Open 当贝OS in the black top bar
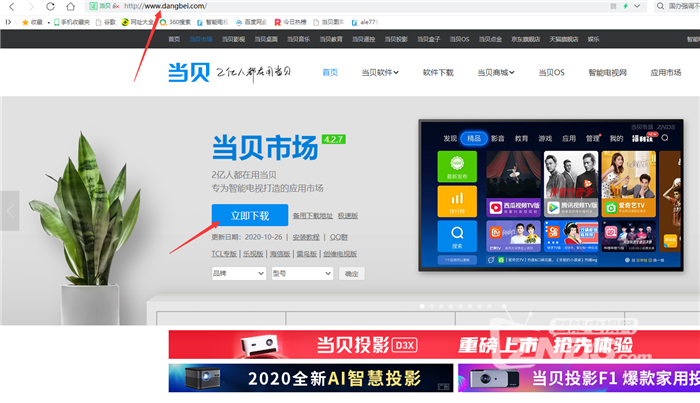 (459, 39)
